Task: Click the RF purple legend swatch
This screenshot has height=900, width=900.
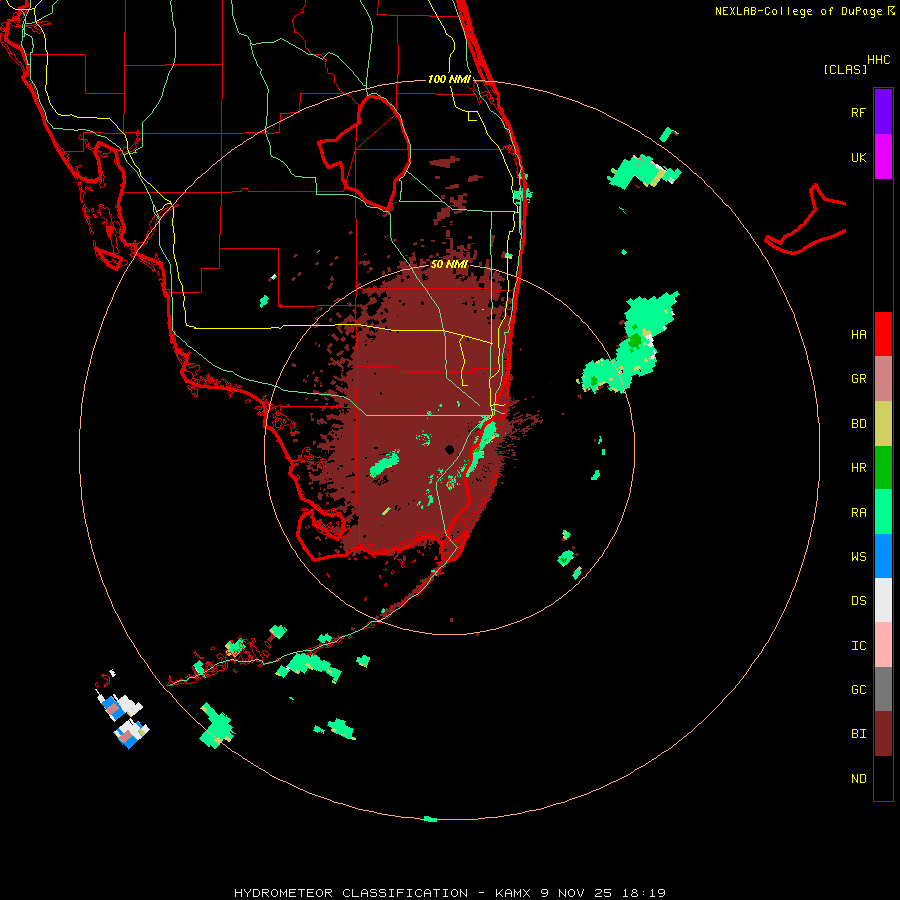Action: click(x=883, y=112)
